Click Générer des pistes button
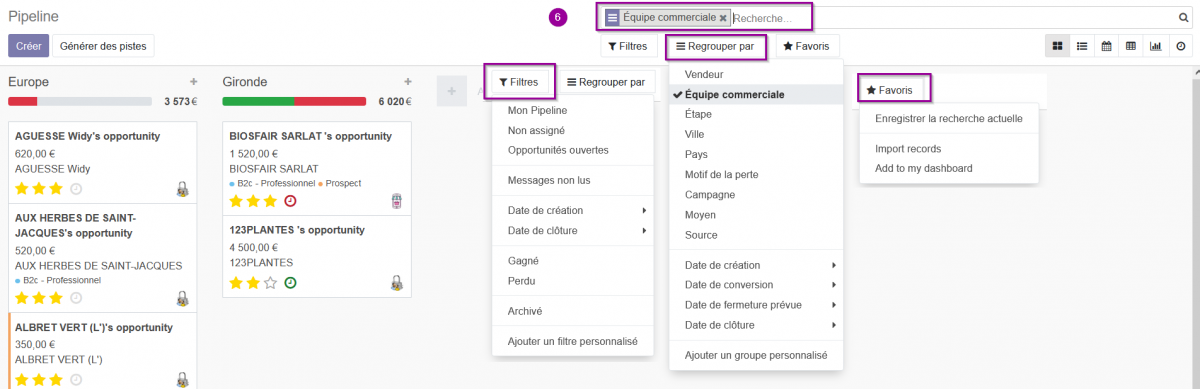 pyautogui.click(x=103, y=46)
